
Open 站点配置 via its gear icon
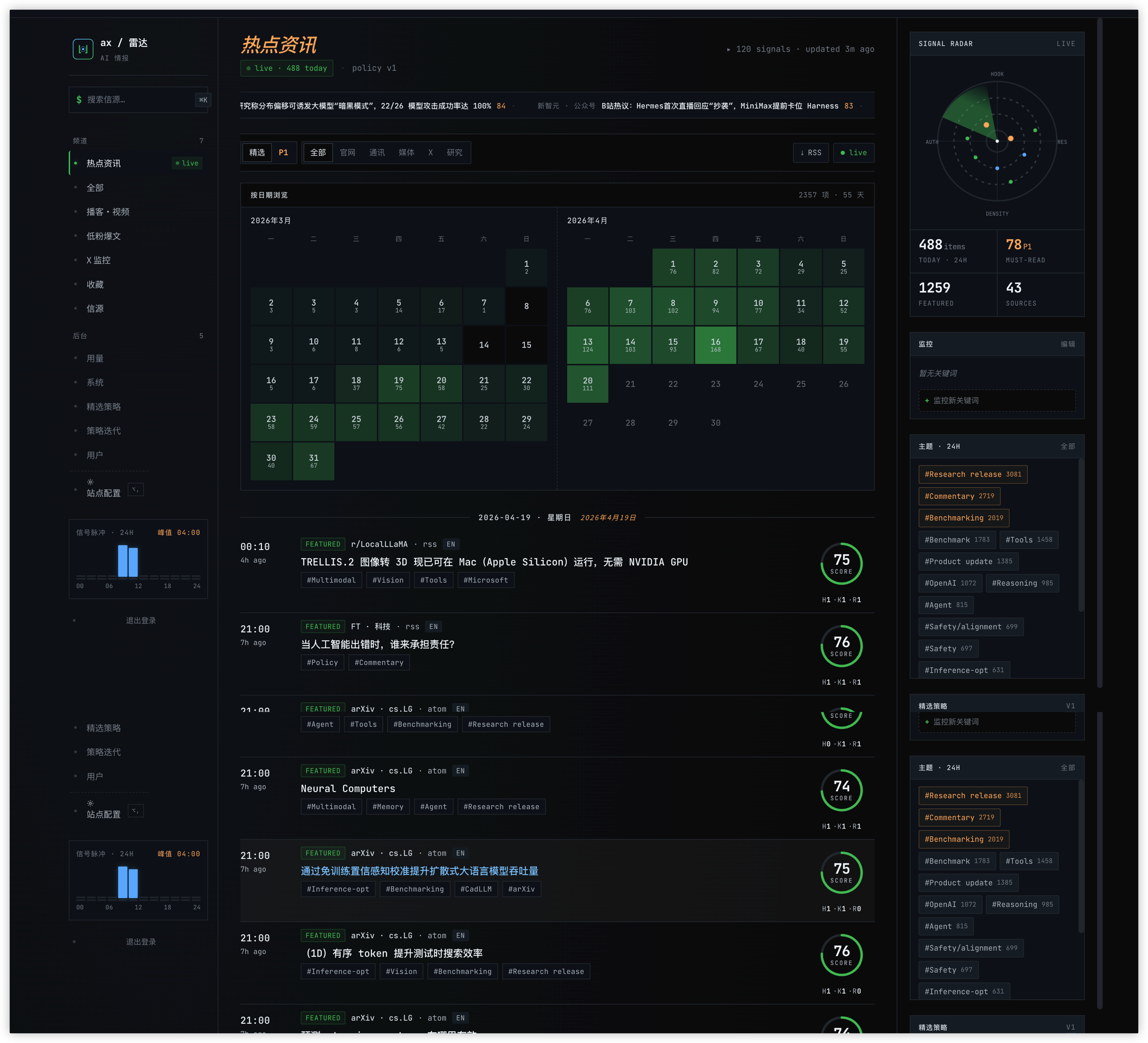90,482
